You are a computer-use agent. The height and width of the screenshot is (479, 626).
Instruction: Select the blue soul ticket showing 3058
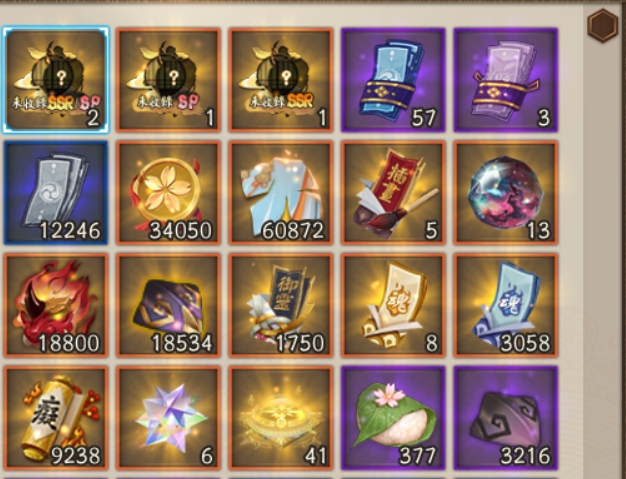pyautogui.click(x=506, y=305)
